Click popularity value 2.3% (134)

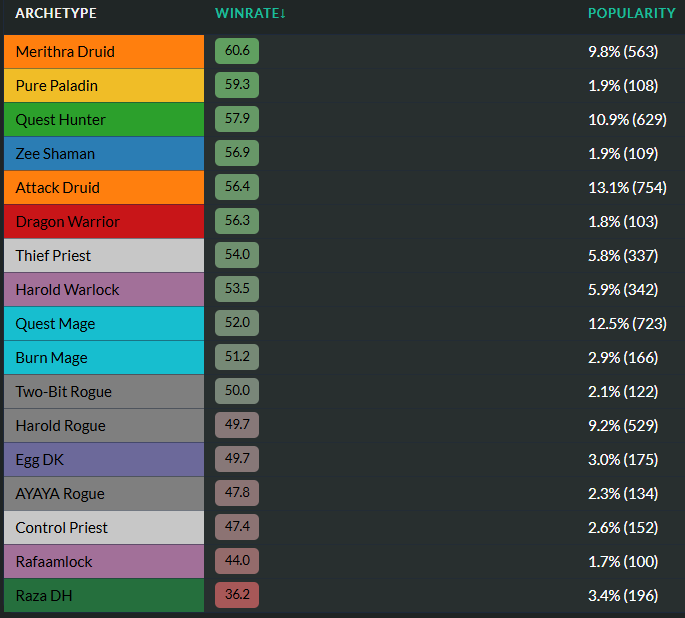click(623, 494)
